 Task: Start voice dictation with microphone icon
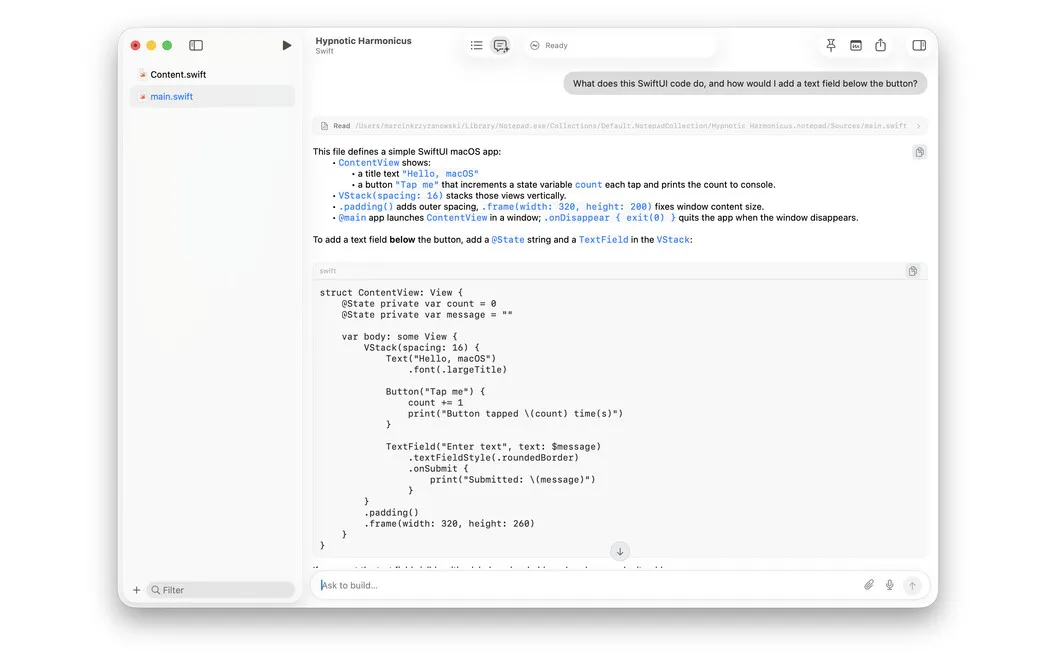[890, 585]
